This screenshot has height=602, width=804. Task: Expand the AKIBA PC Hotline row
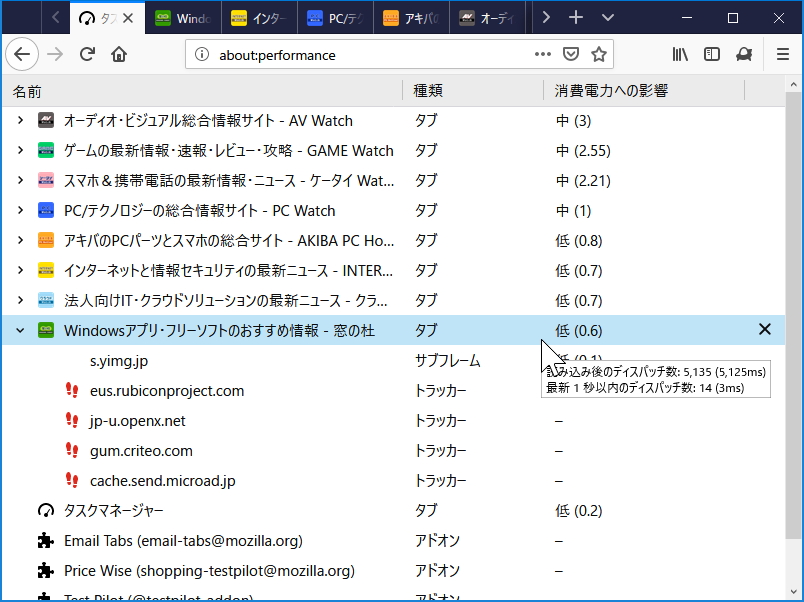point(20,240)
